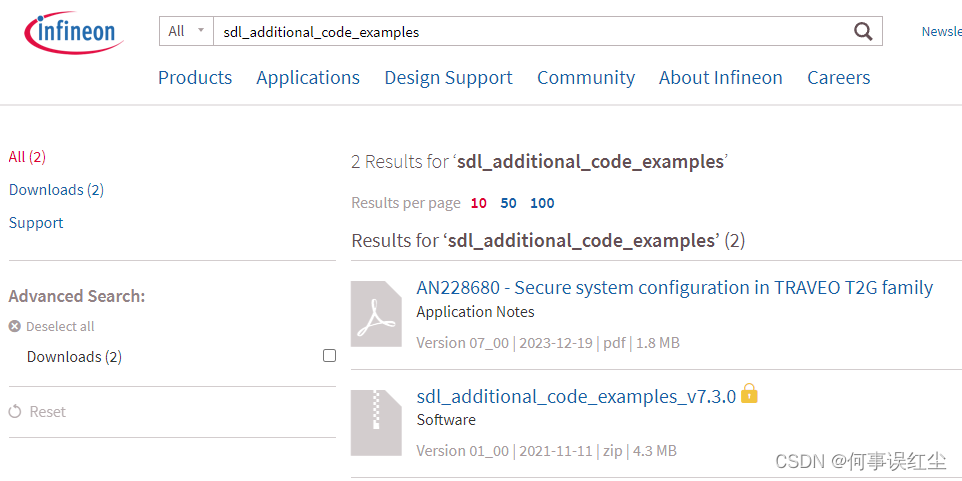Open the Community menu
The width and height of the screenshot is (962, 481).
coord(586,78)
